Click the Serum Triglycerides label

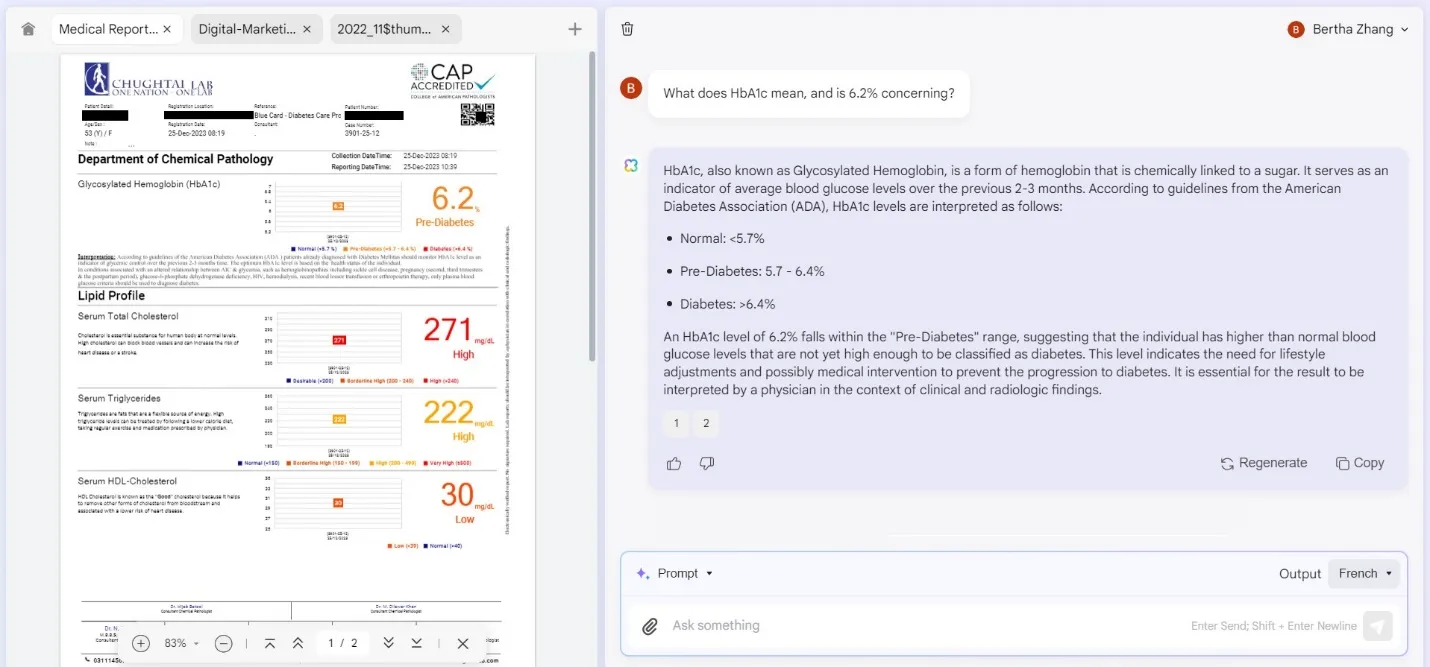(119, 399)
